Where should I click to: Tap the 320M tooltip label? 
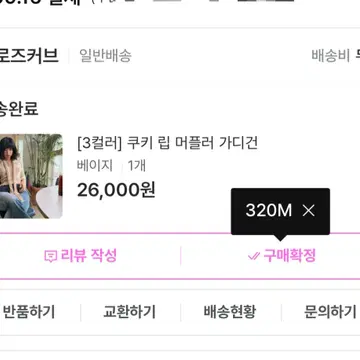268,211
